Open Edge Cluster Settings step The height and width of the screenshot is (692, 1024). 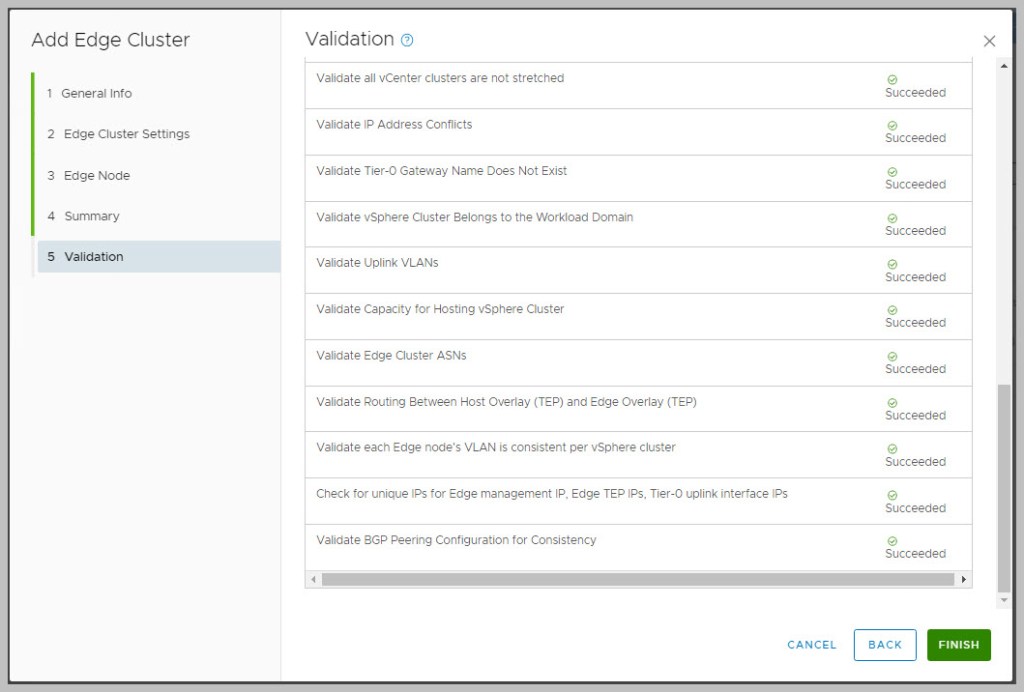tap(126, 134)
